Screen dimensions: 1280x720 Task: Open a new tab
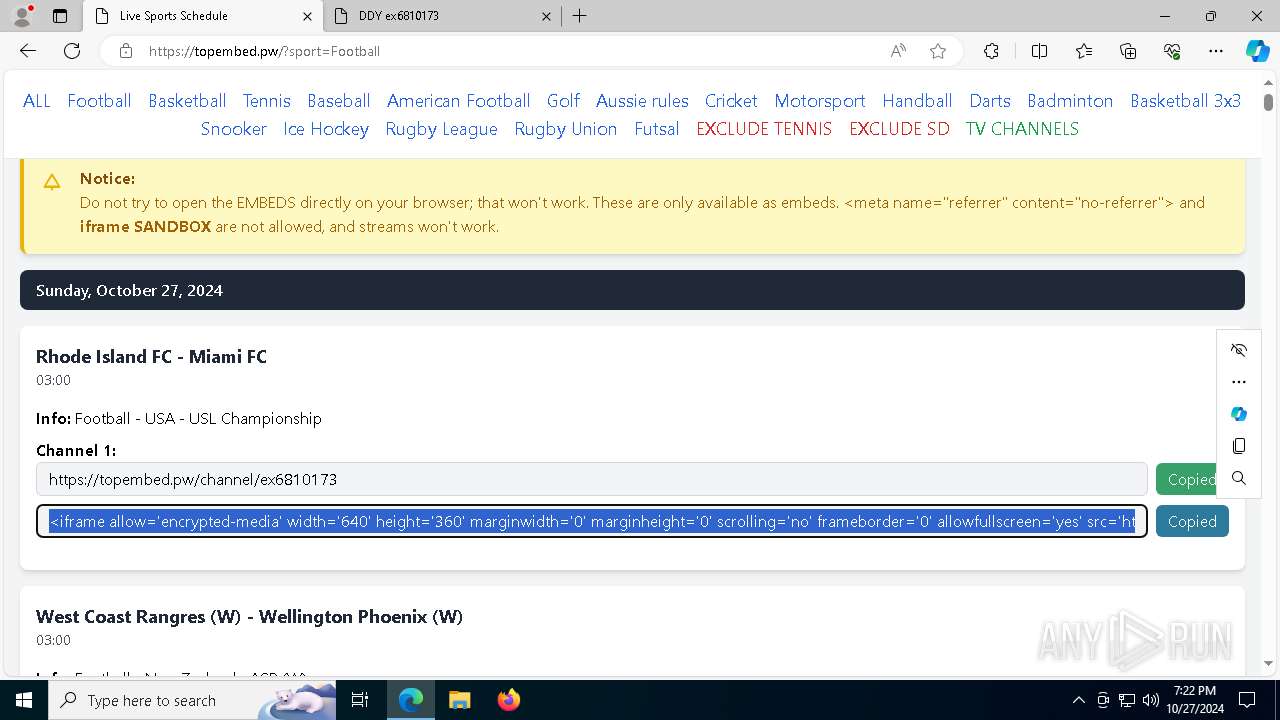click(580, 16)
